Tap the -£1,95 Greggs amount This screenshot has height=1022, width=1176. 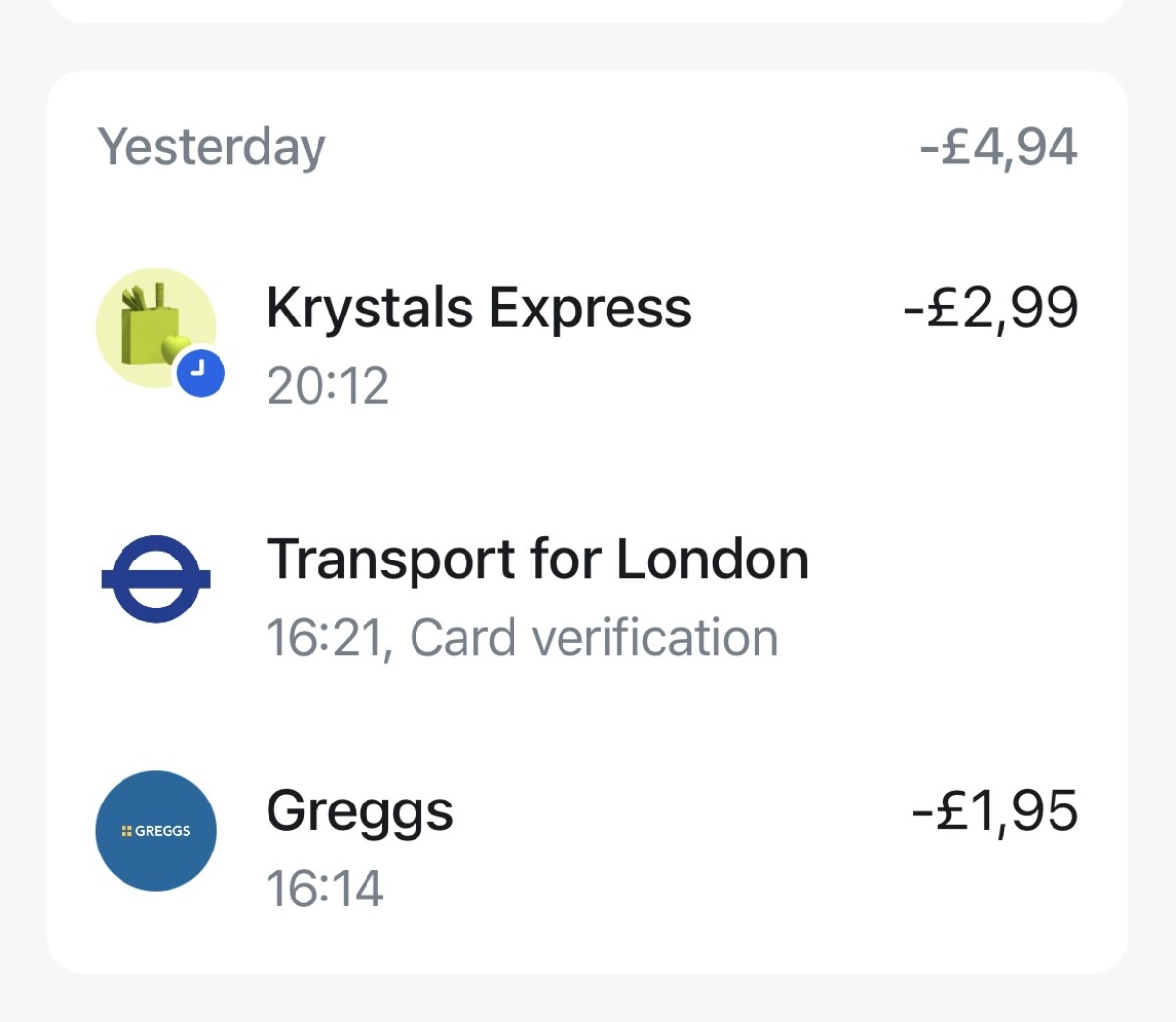click(995, 811)
